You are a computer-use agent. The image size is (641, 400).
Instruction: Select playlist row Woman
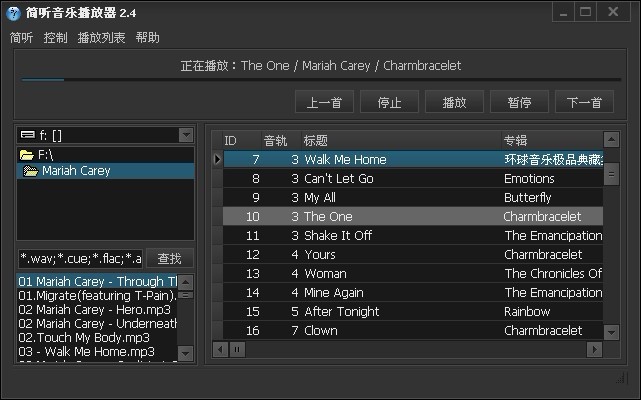click(413, 274)
